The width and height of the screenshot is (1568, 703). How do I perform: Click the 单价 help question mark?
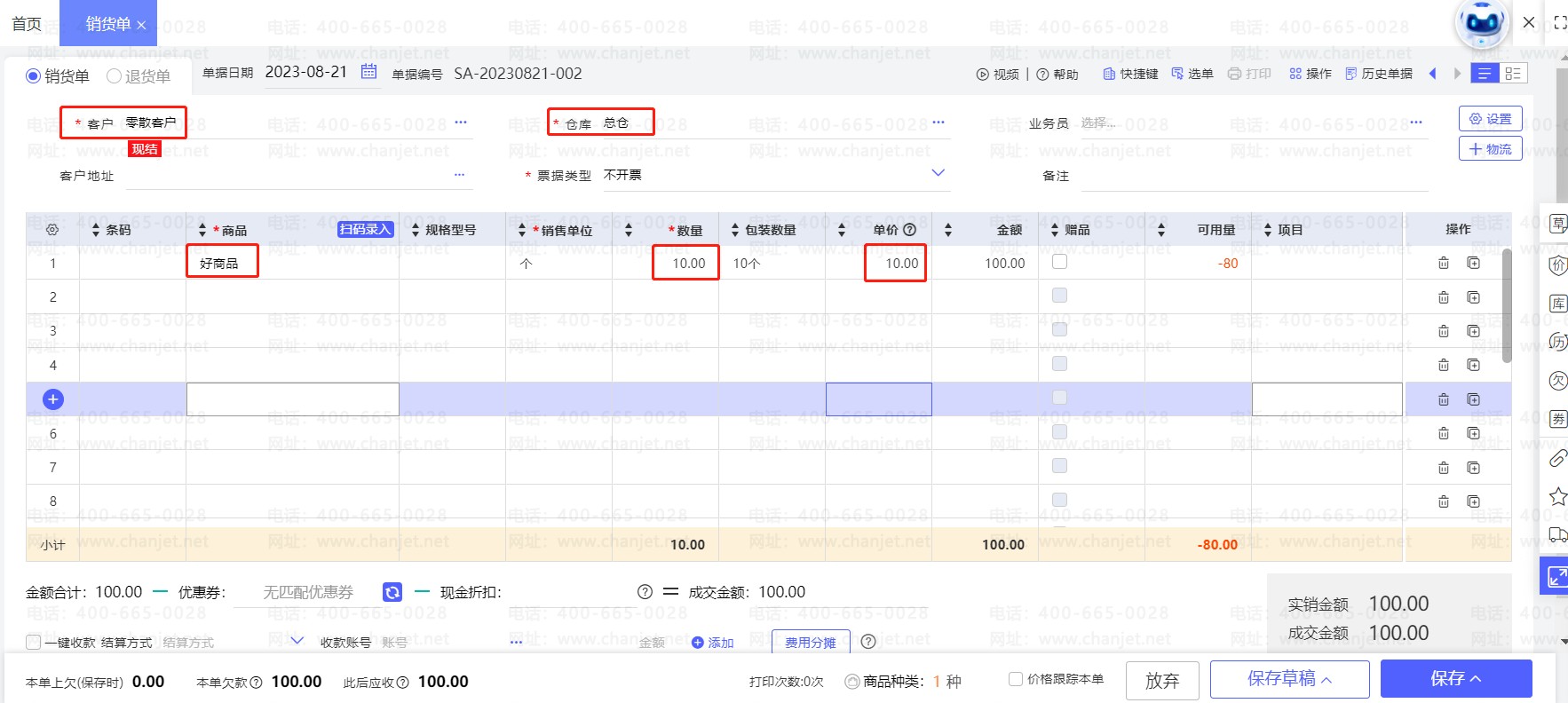tap(909, 230)
